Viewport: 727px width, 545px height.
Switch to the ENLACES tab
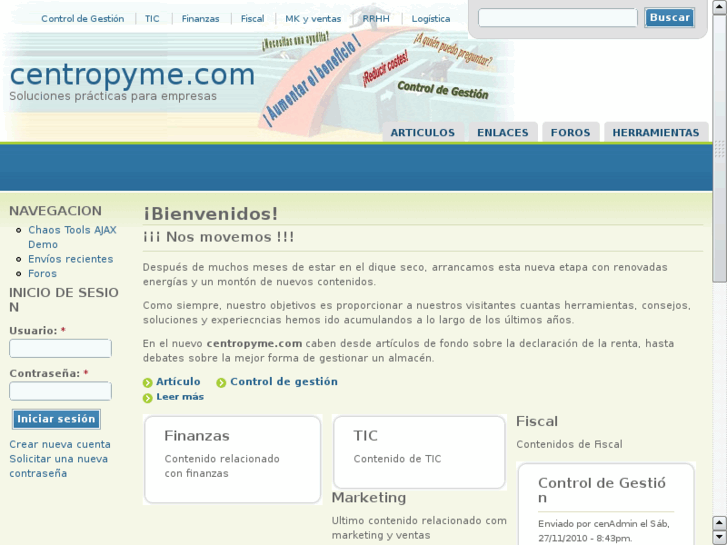503,133
